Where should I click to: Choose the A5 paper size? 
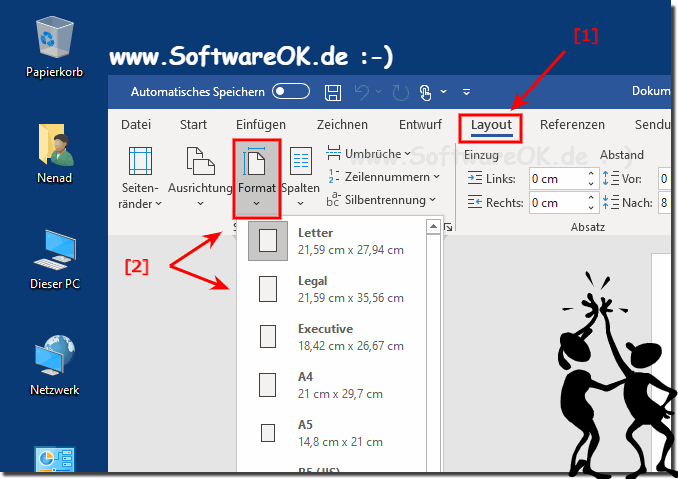[332, 433]
